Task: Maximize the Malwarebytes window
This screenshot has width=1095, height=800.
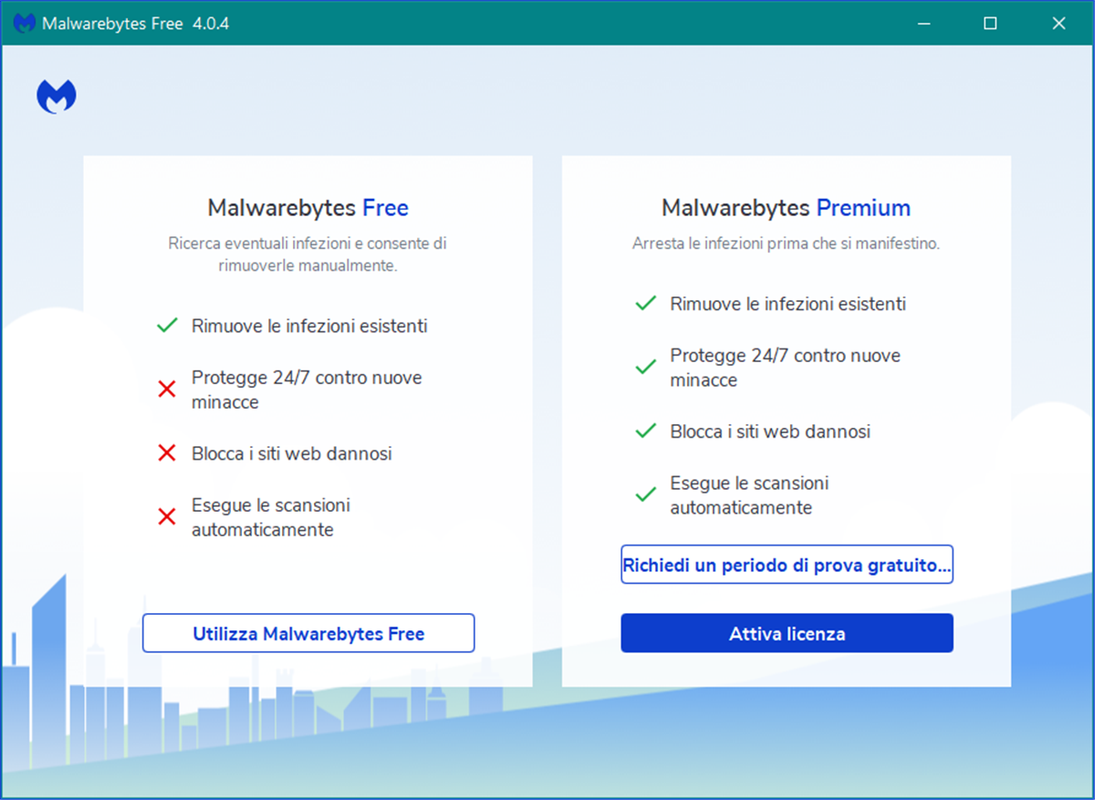Action: pos(990,23)
